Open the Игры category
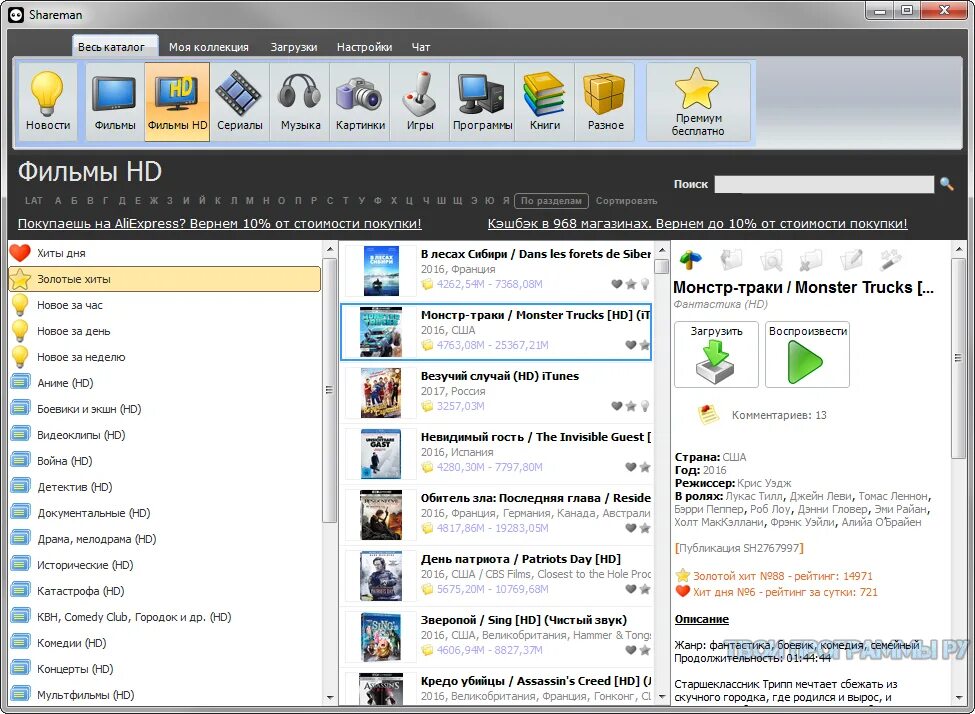 pyautogui.click(x=420, y=101)
